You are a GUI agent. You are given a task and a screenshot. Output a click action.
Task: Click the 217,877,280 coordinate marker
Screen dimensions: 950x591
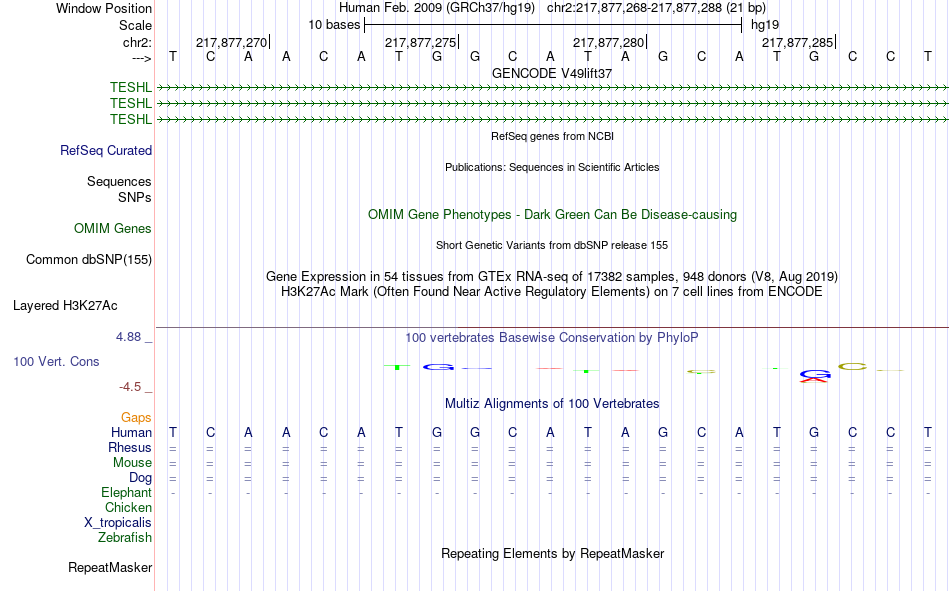(608, 42)
